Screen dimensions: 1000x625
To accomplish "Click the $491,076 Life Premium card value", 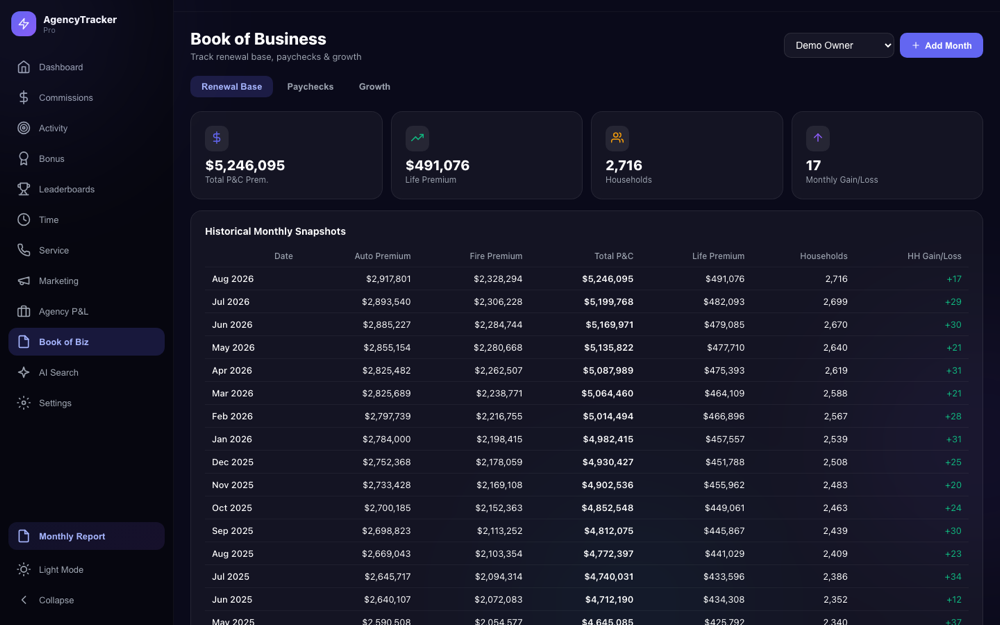I will (x=438, y=165).
